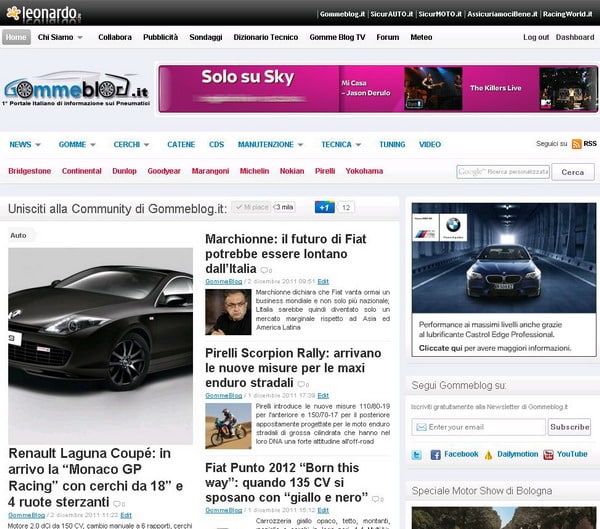The width and height of the screenshot is (600, 529).
Task: Click the Facebook icon in follow section
Action: [x=436, y=454]
